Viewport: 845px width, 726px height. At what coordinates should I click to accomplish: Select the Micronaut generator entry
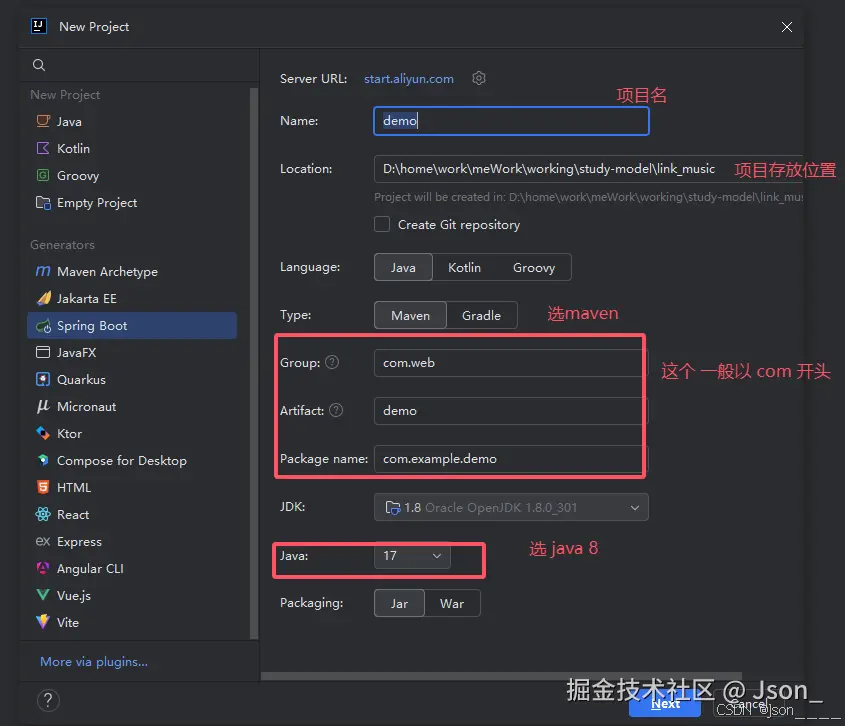131,406
